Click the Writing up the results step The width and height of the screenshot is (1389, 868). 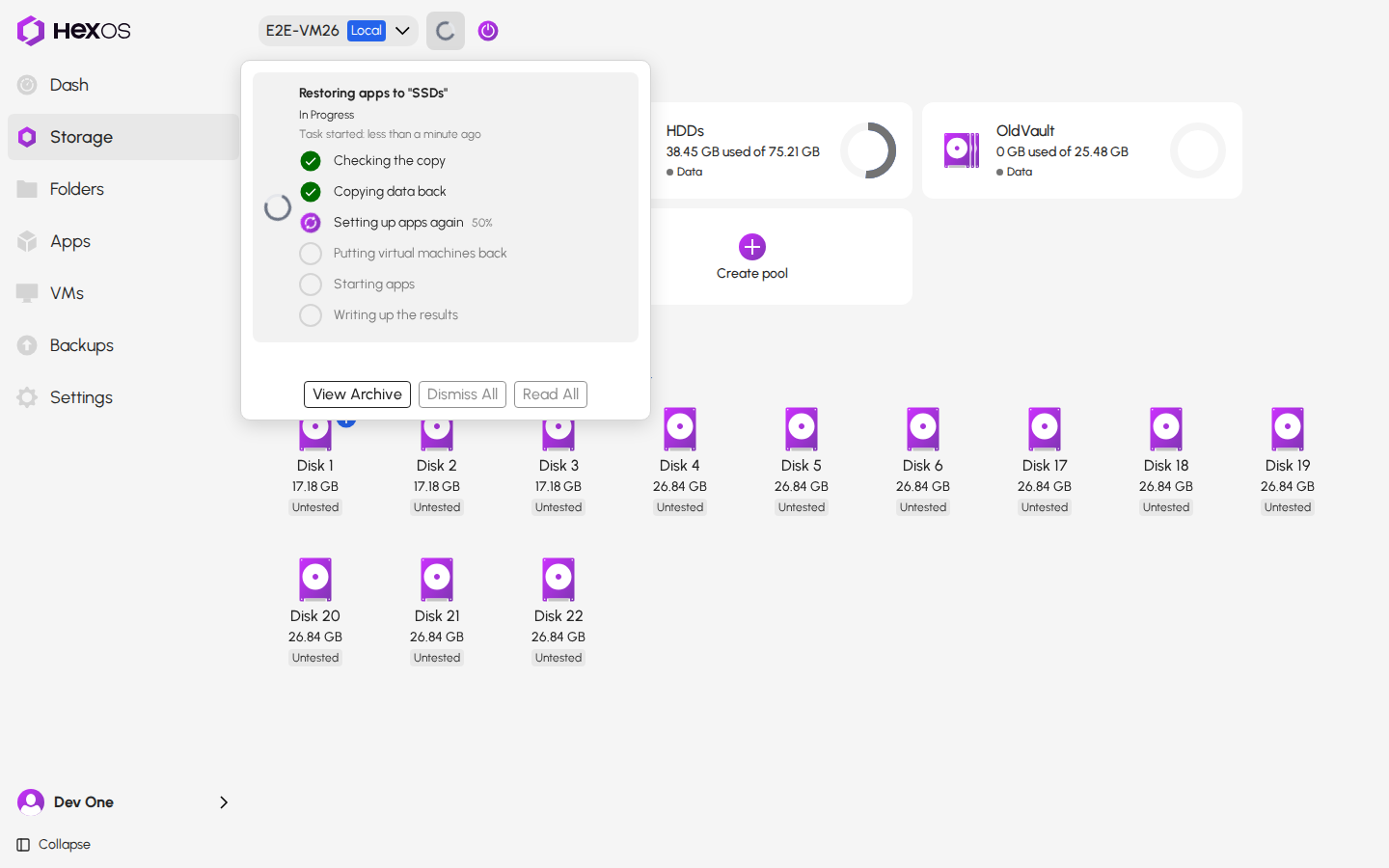coord(395,315)
